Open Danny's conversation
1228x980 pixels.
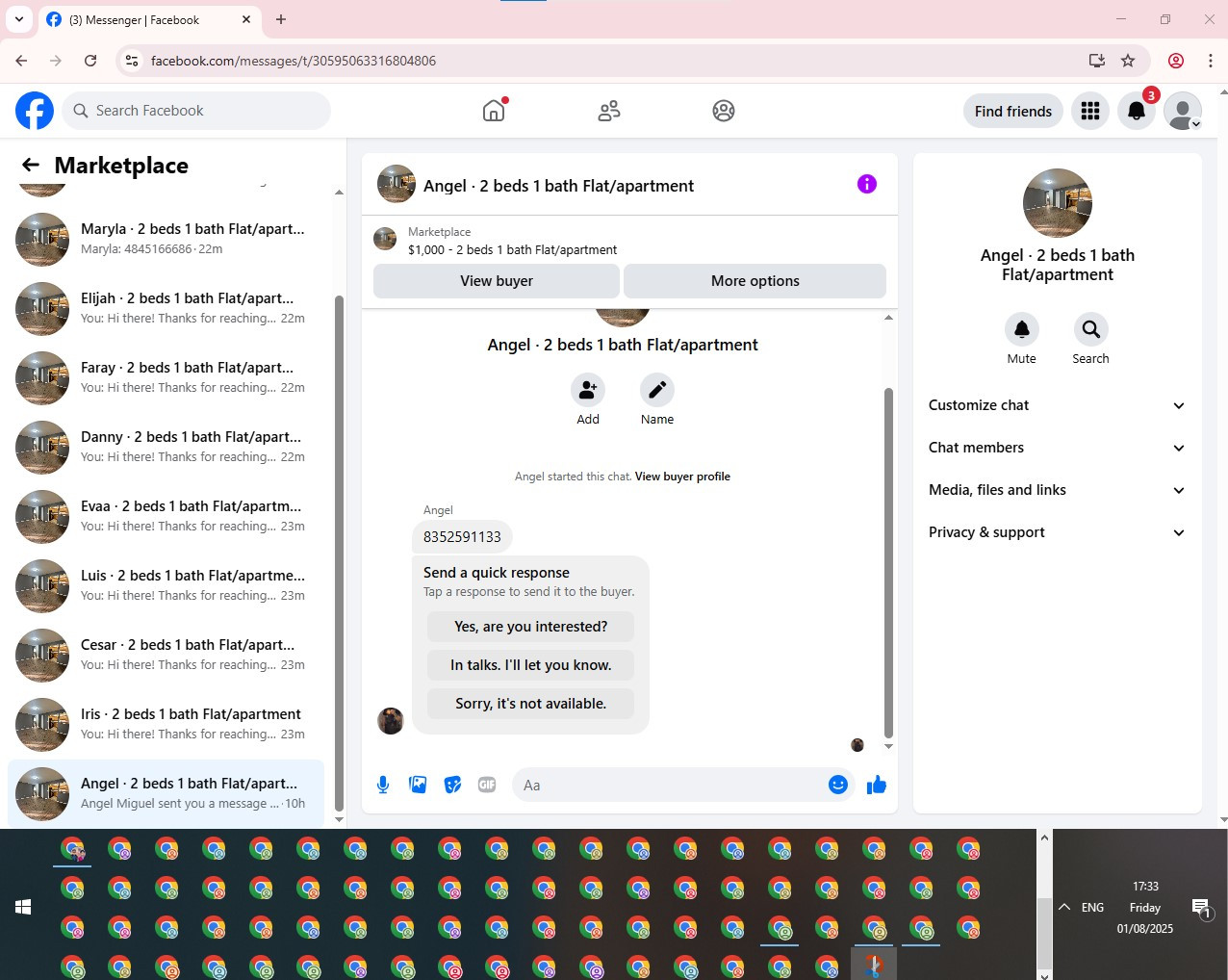(166, 447)
